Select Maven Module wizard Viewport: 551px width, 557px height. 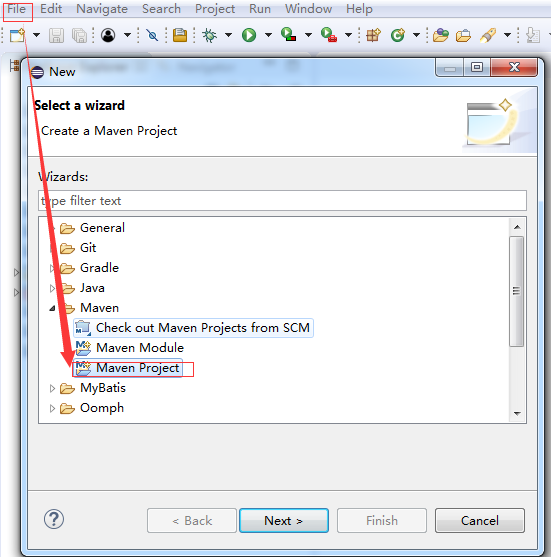(130, 348)
